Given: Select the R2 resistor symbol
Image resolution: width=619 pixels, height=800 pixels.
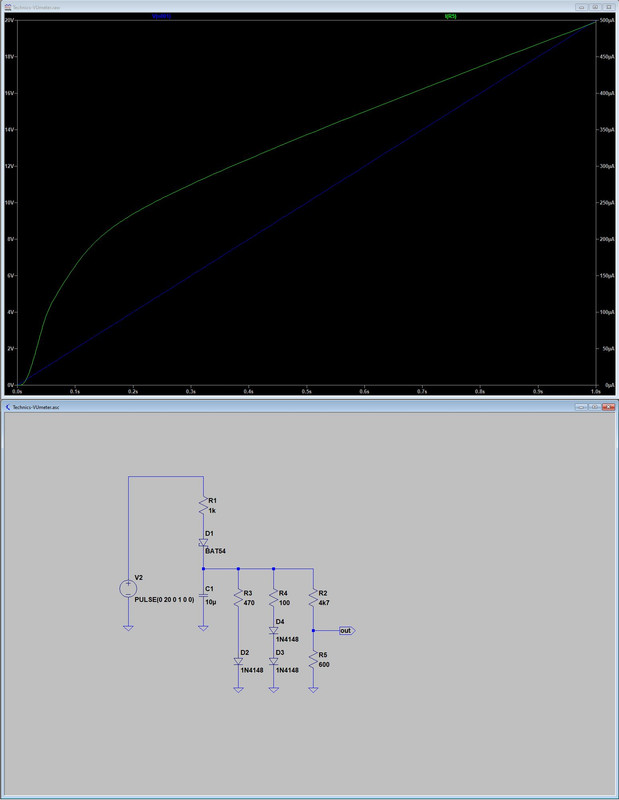Looking at the screenshot, I should [x=313, y=597].
